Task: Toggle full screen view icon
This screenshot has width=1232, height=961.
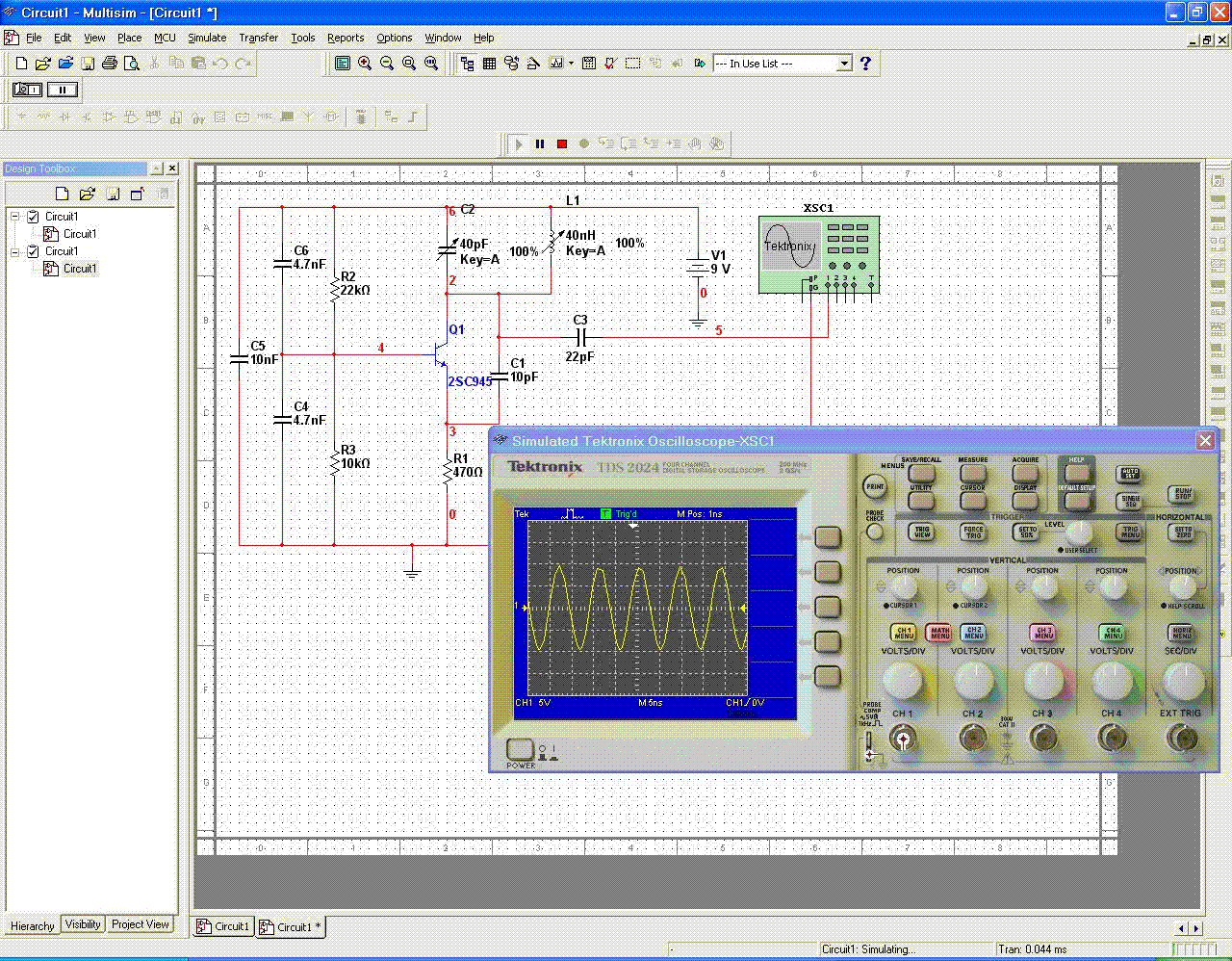Action: coord(342,64)
